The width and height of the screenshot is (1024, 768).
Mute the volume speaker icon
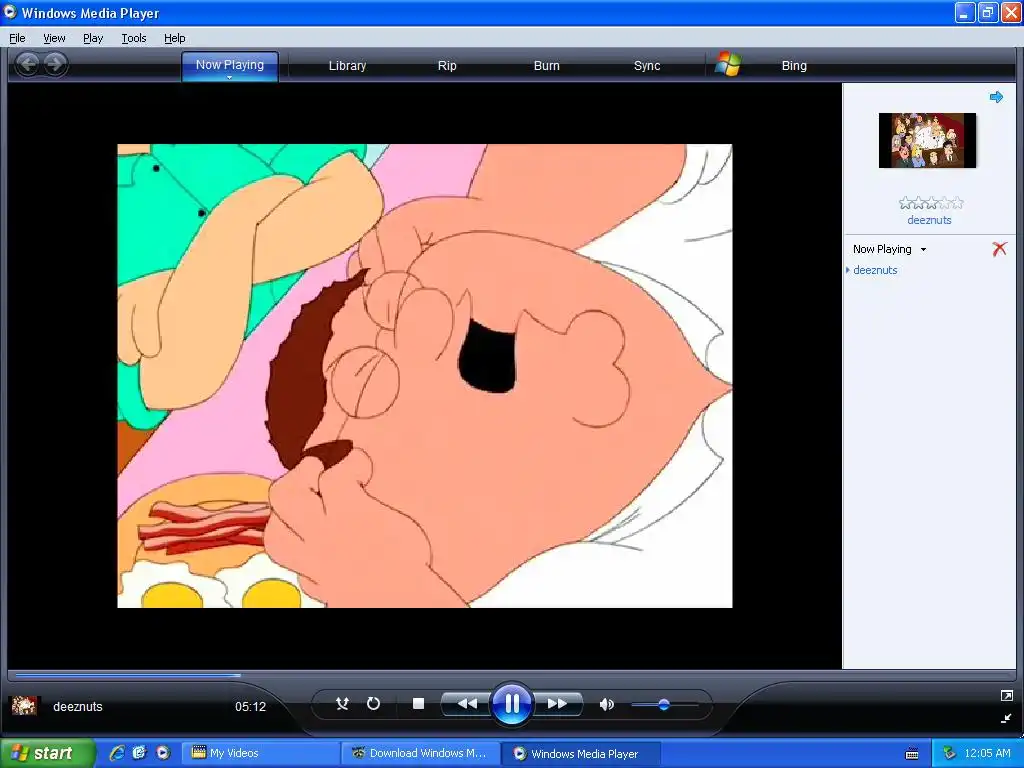[x=607, y=704]
